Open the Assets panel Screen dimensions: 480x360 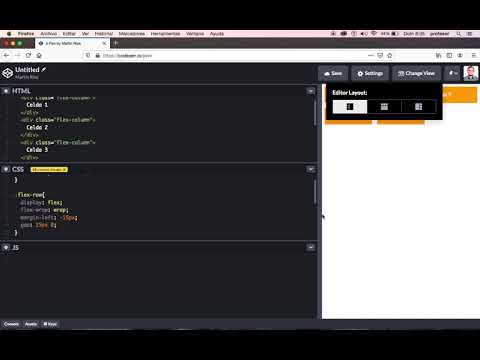tap(31, 324)
